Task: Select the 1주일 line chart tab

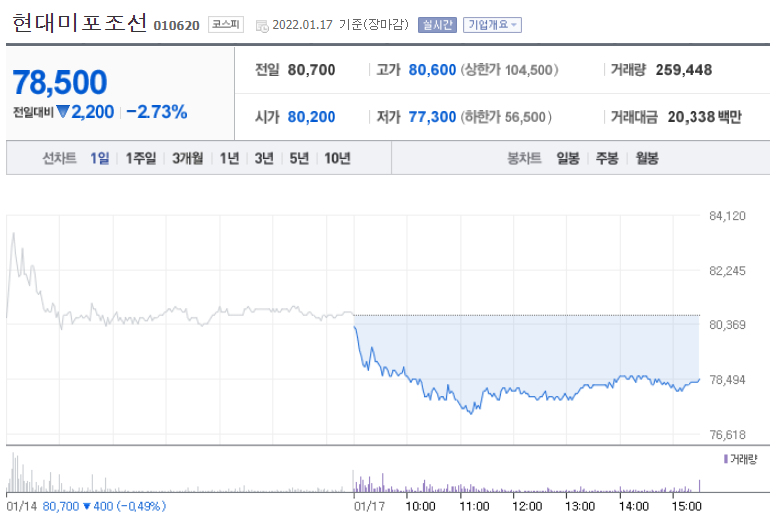Action: pos(140,158)
